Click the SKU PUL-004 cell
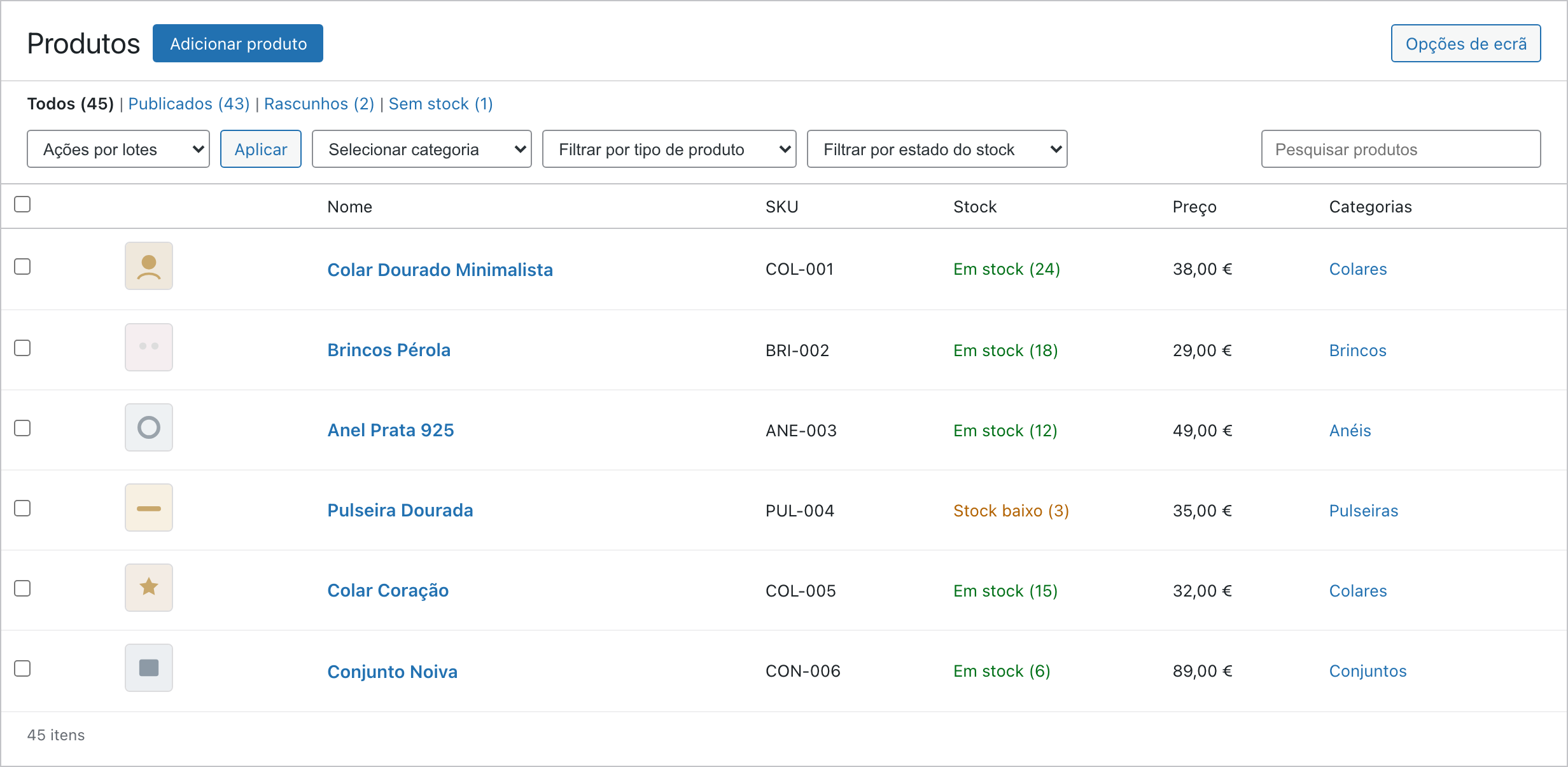Viewport: 1568px width, 767px height. tap(800, 511)
